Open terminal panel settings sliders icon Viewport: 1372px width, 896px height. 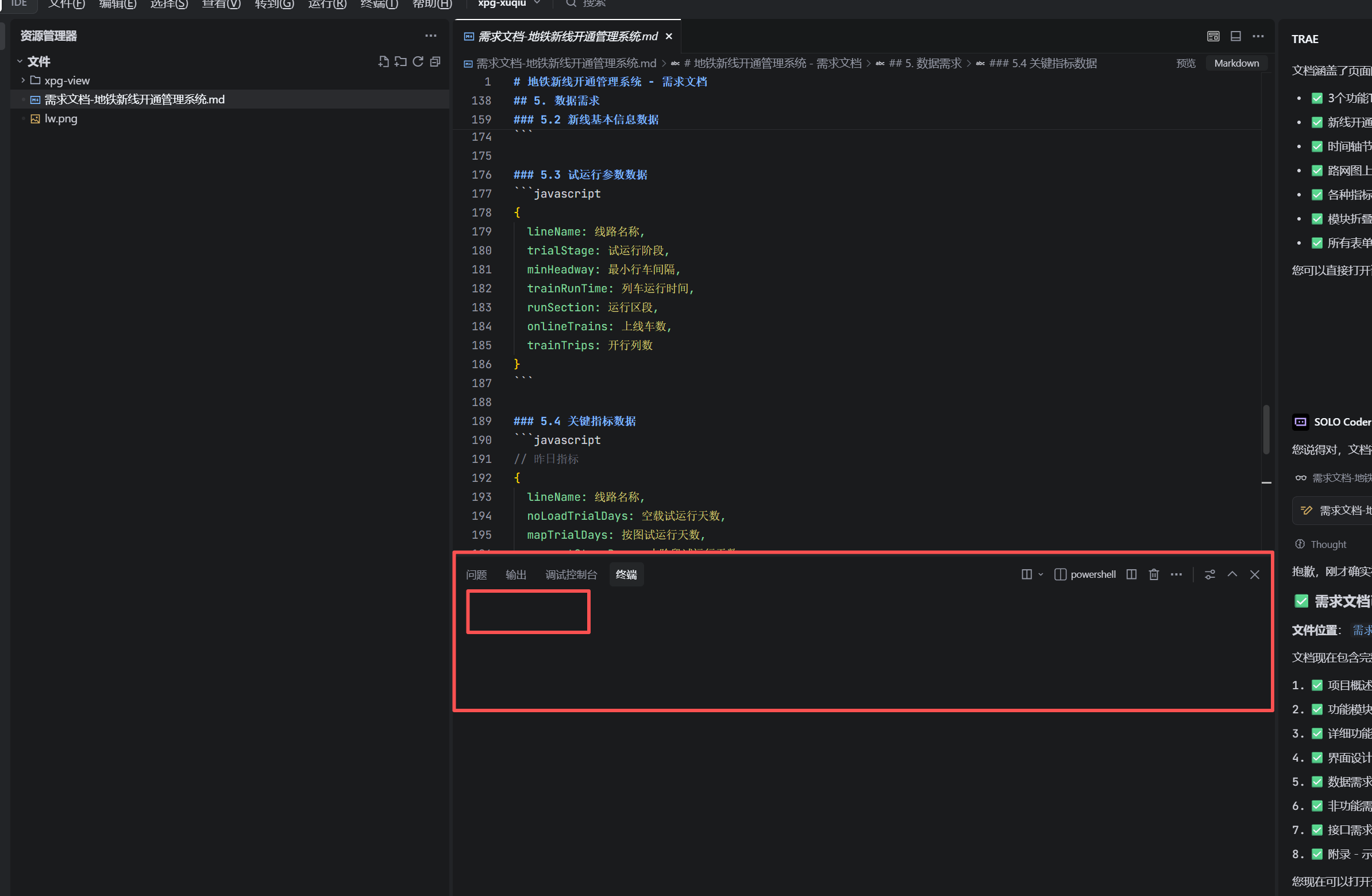(1210, 574)
